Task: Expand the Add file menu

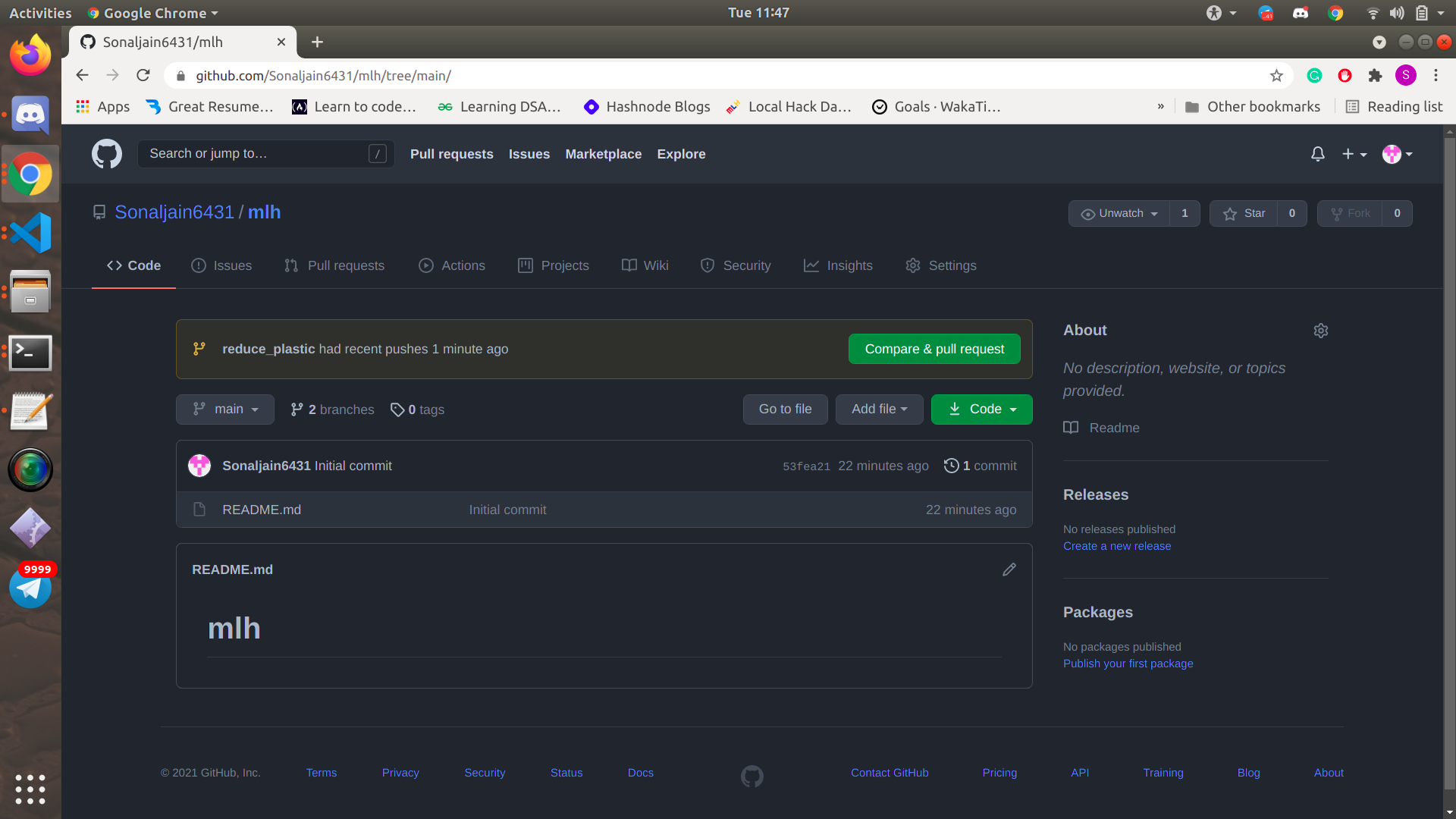Action: pyautogui.click(x=879, y=409)
